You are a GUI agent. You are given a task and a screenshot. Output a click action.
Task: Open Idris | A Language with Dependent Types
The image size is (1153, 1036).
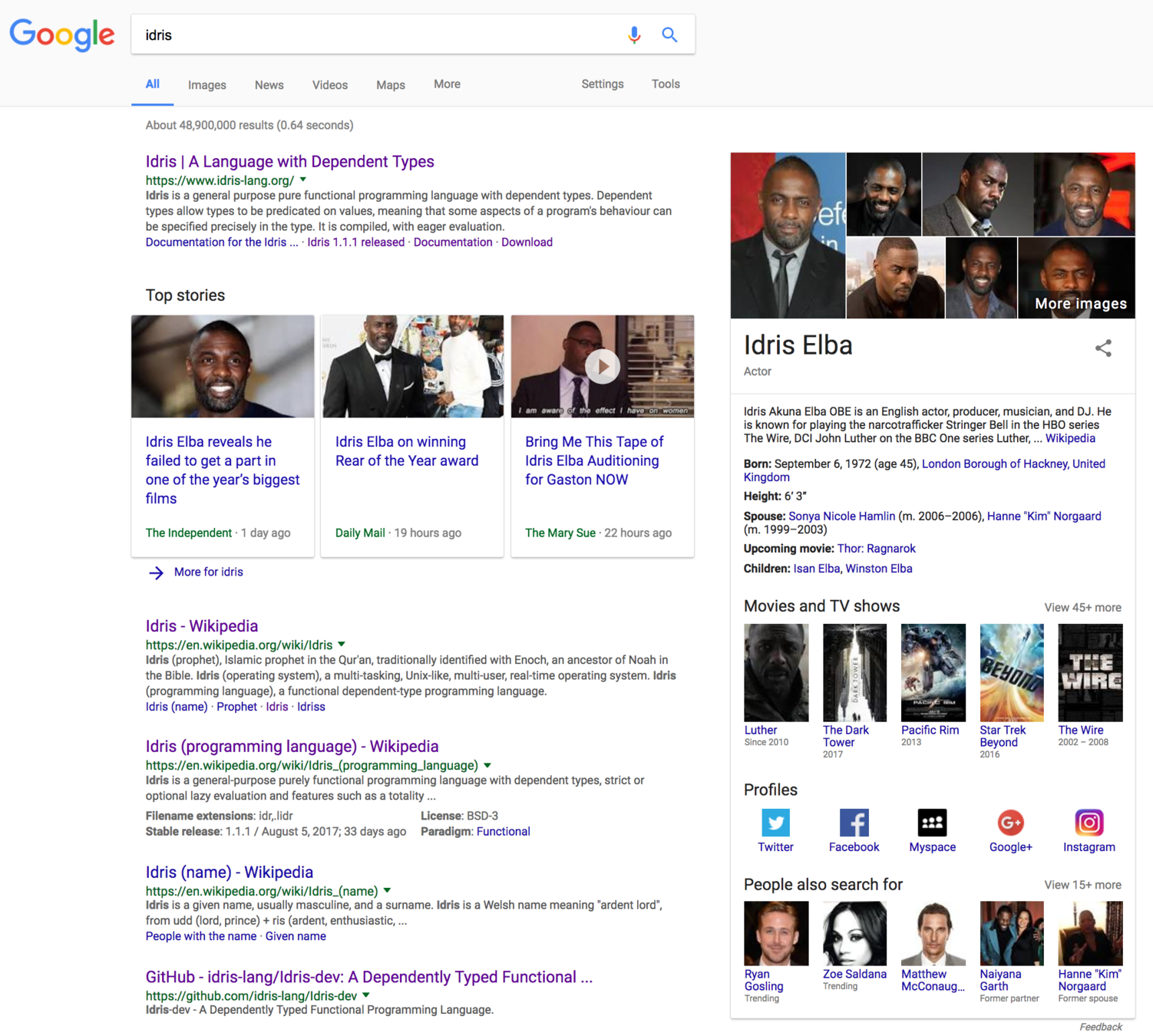click(x=290, y=161)
